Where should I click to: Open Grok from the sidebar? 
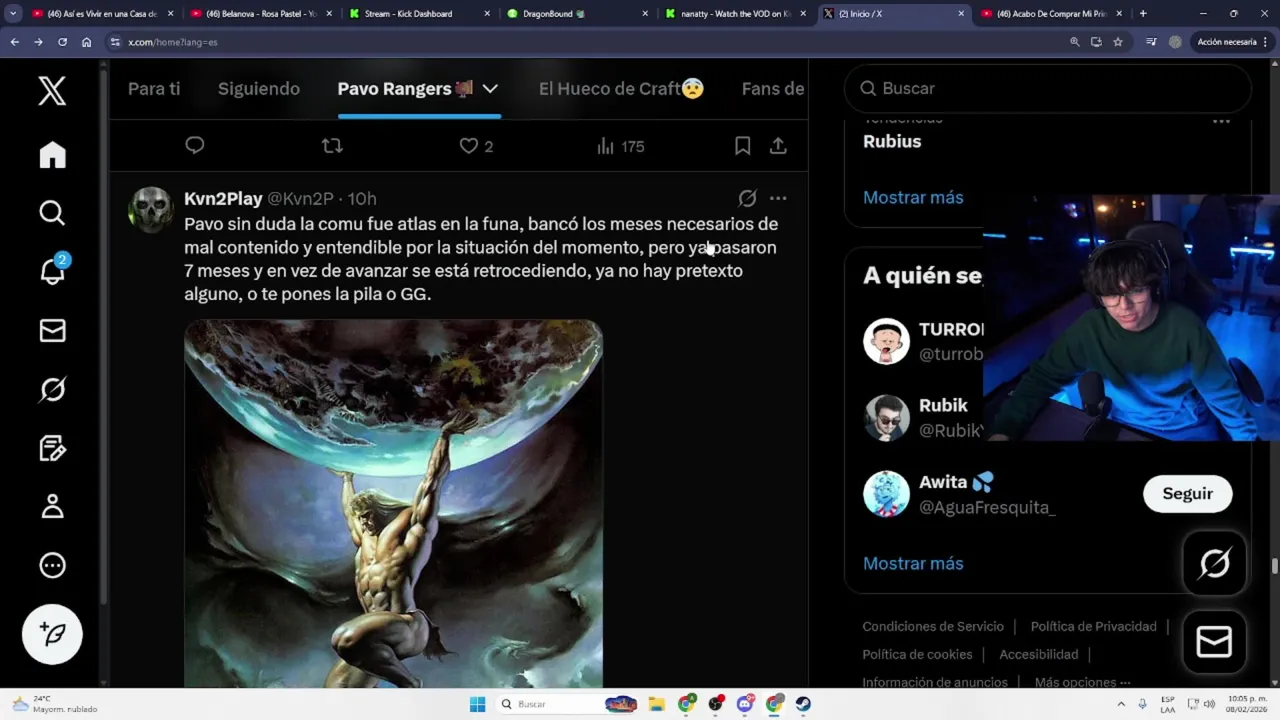(52, 389)
